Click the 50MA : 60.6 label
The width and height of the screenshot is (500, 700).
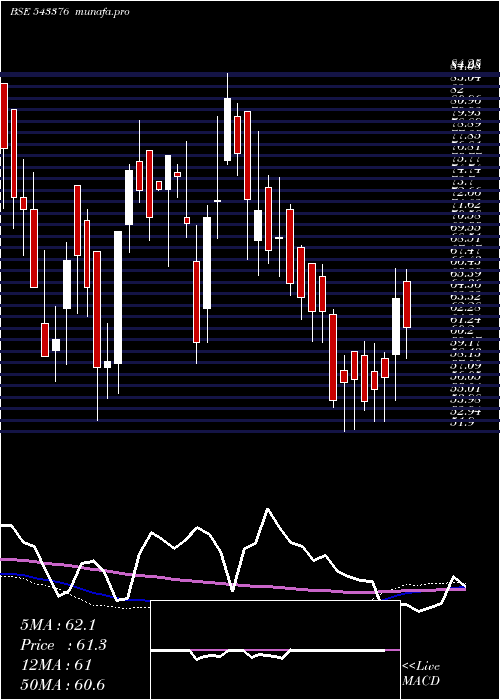click(x=62, y=684)
